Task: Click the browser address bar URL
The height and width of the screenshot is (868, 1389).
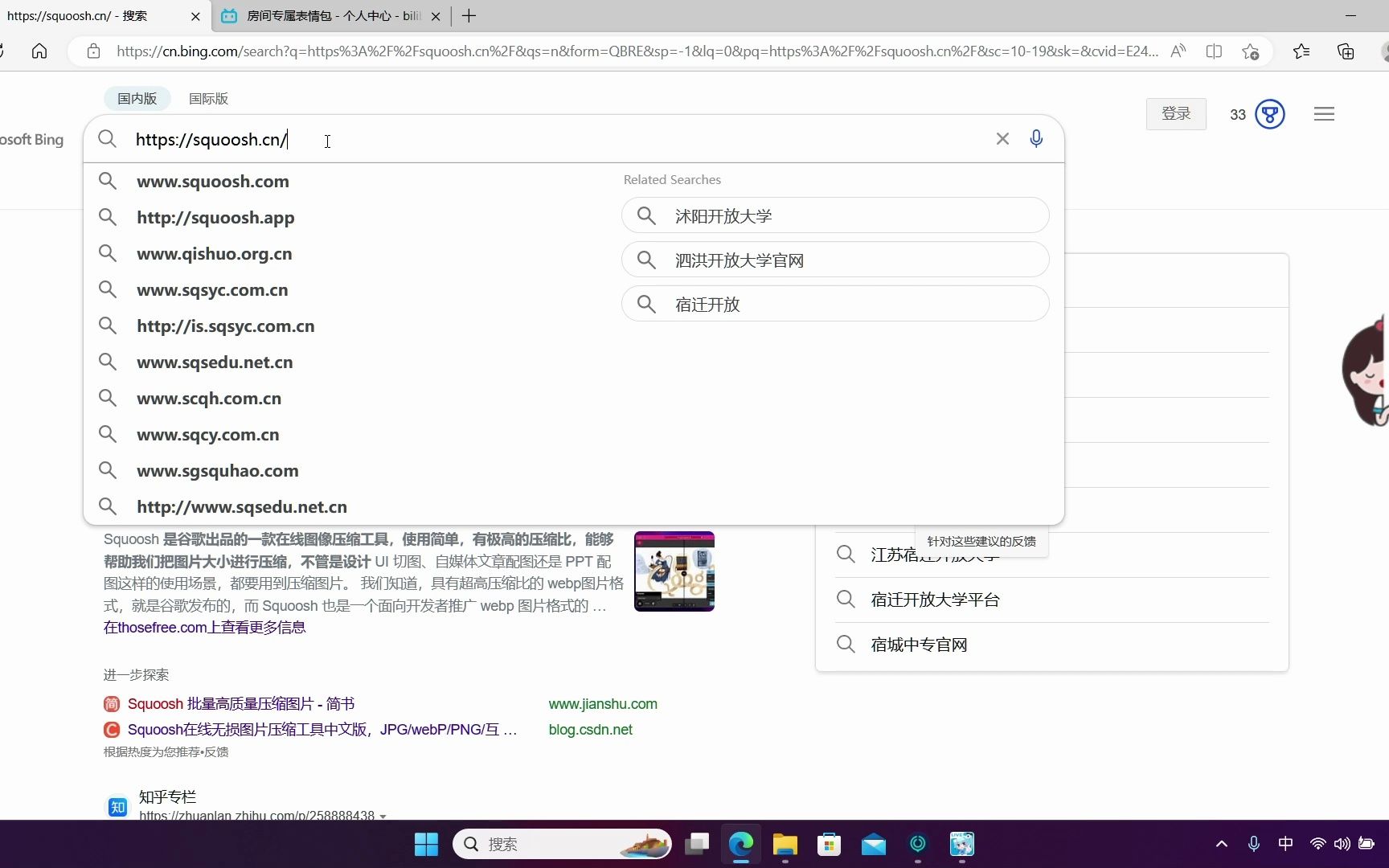Action: pyautogui.click(x=637, y=51)
